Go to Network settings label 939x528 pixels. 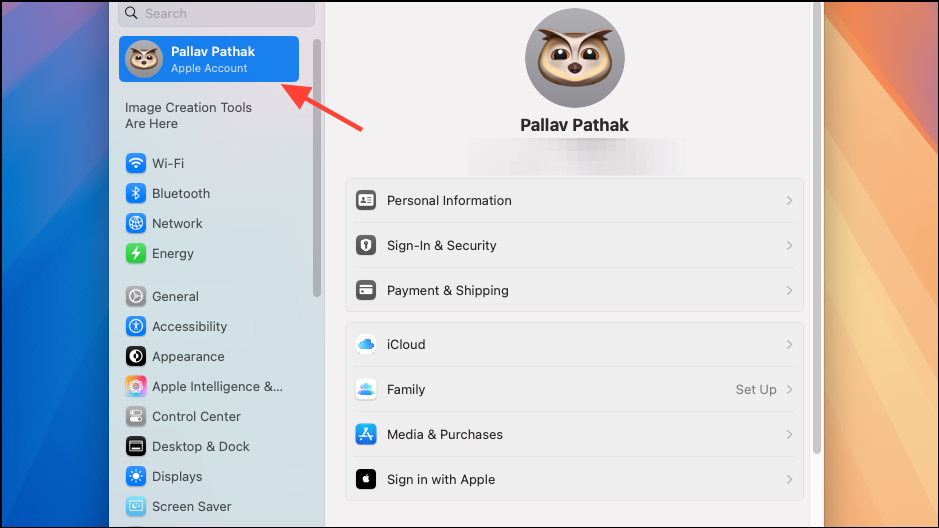[177, 223]
